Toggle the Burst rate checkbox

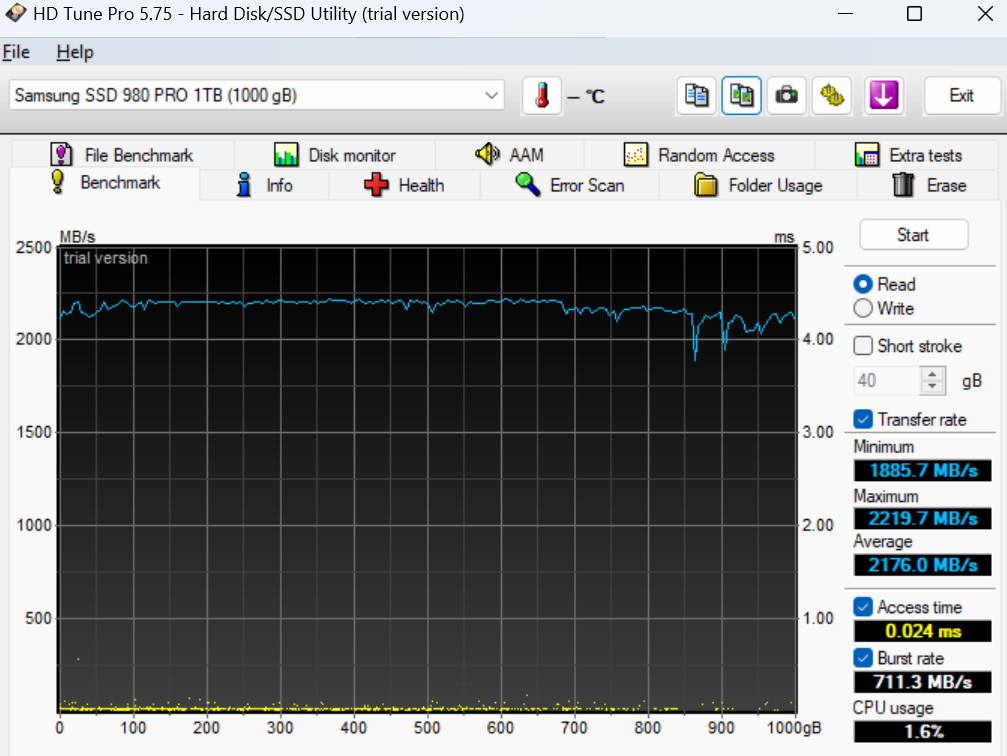point(863,658)
